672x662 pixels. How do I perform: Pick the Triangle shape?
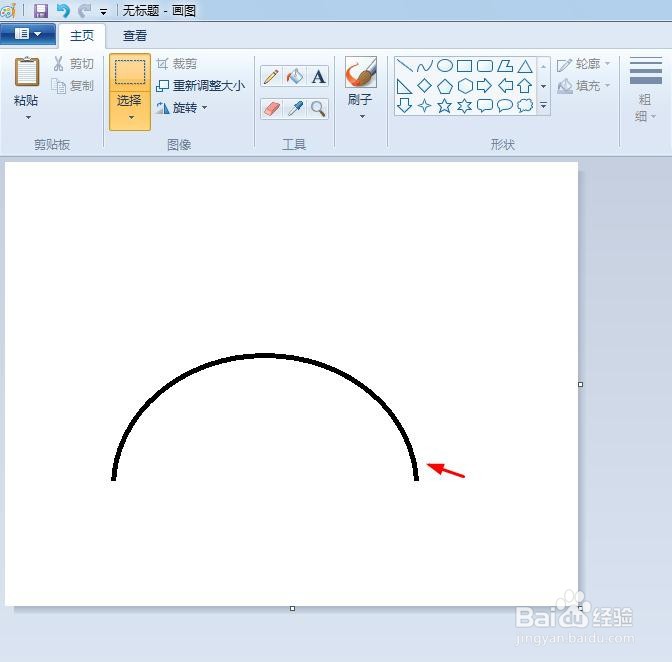(x=525, y=66)
